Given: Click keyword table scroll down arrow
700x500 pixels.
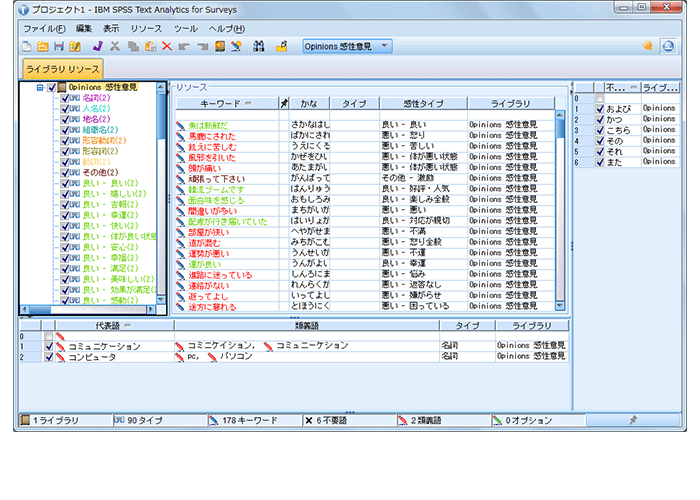Looking at the screenshot, I should [x=560, y=306].
